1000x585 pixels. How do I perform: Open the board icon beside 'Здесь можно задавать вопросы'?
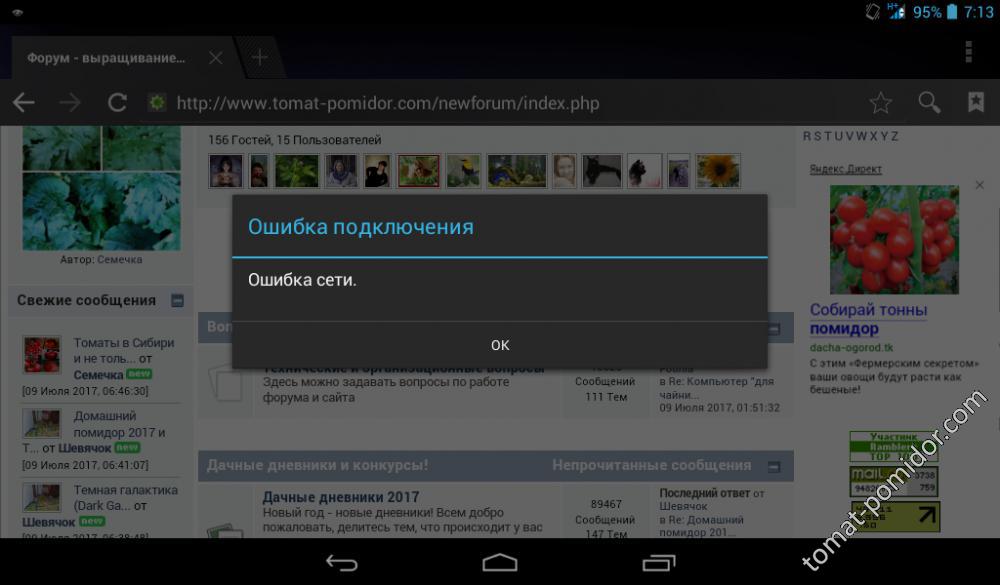[x=226, y=383]
